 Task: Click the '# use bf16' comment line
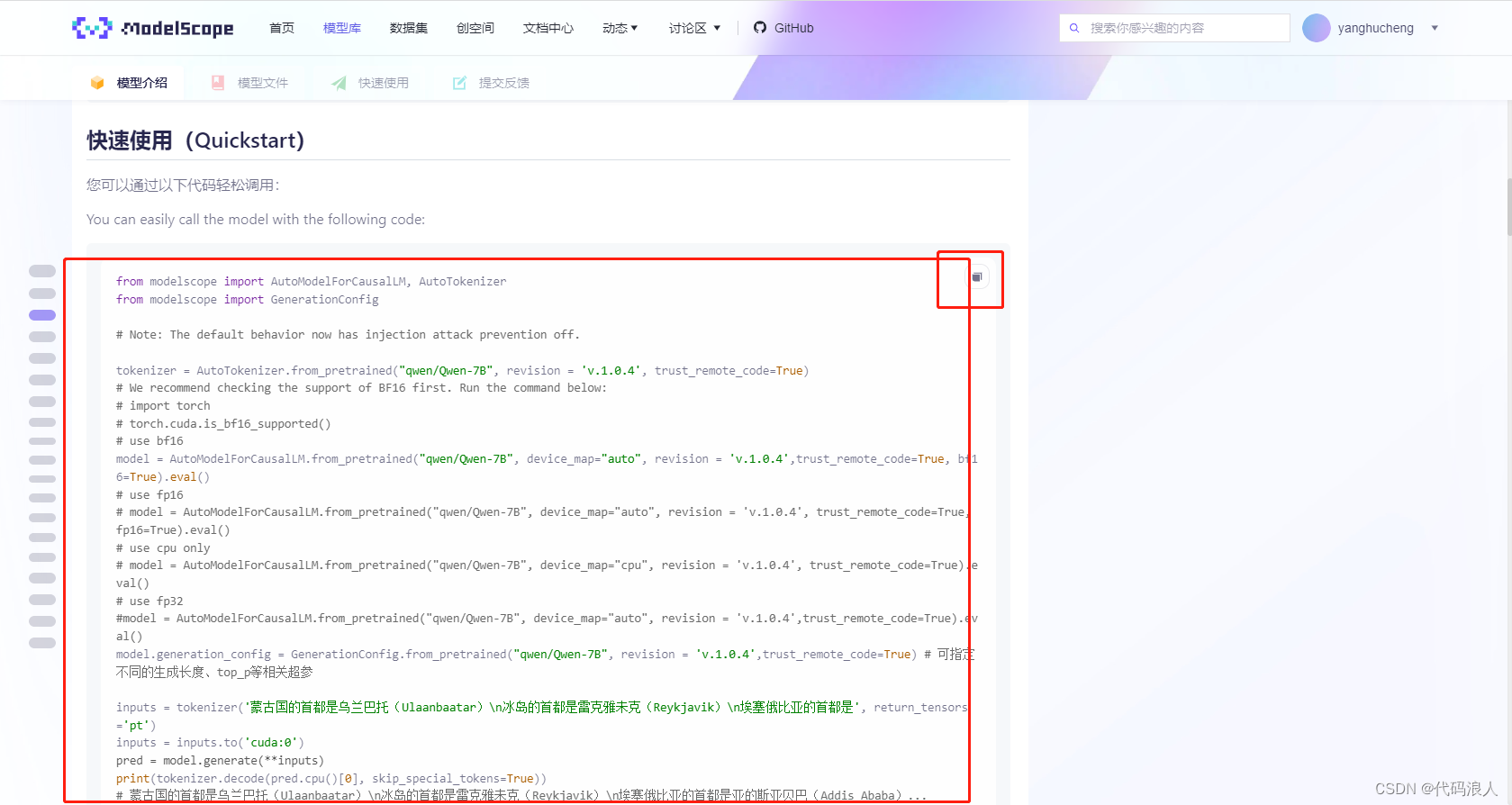[149, 441]
